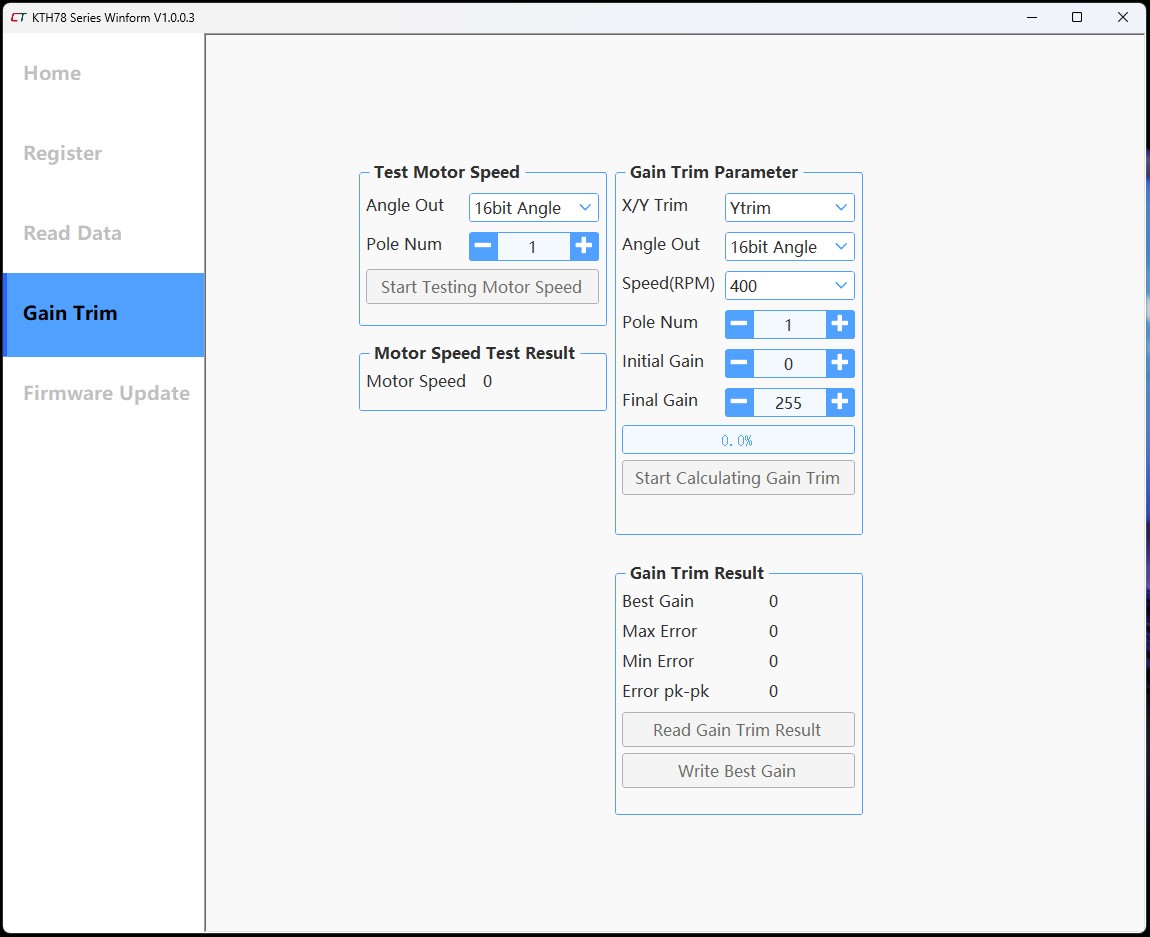Image resolution: width=1150 pixels, height=937 pixels.
Task: Increase the Final Gain value
Action: [840, 402]
